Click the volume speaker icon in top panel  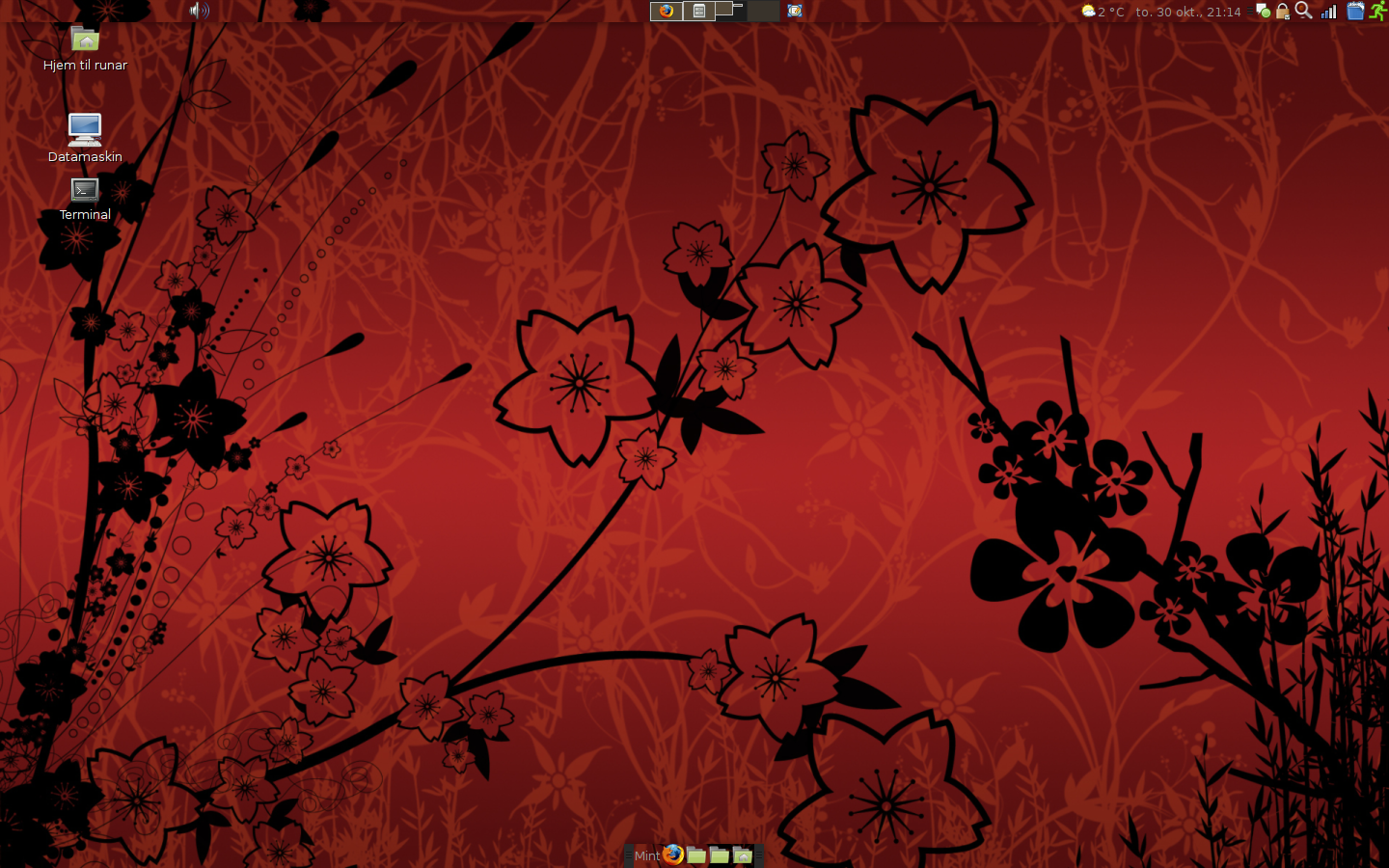point(199,11)
